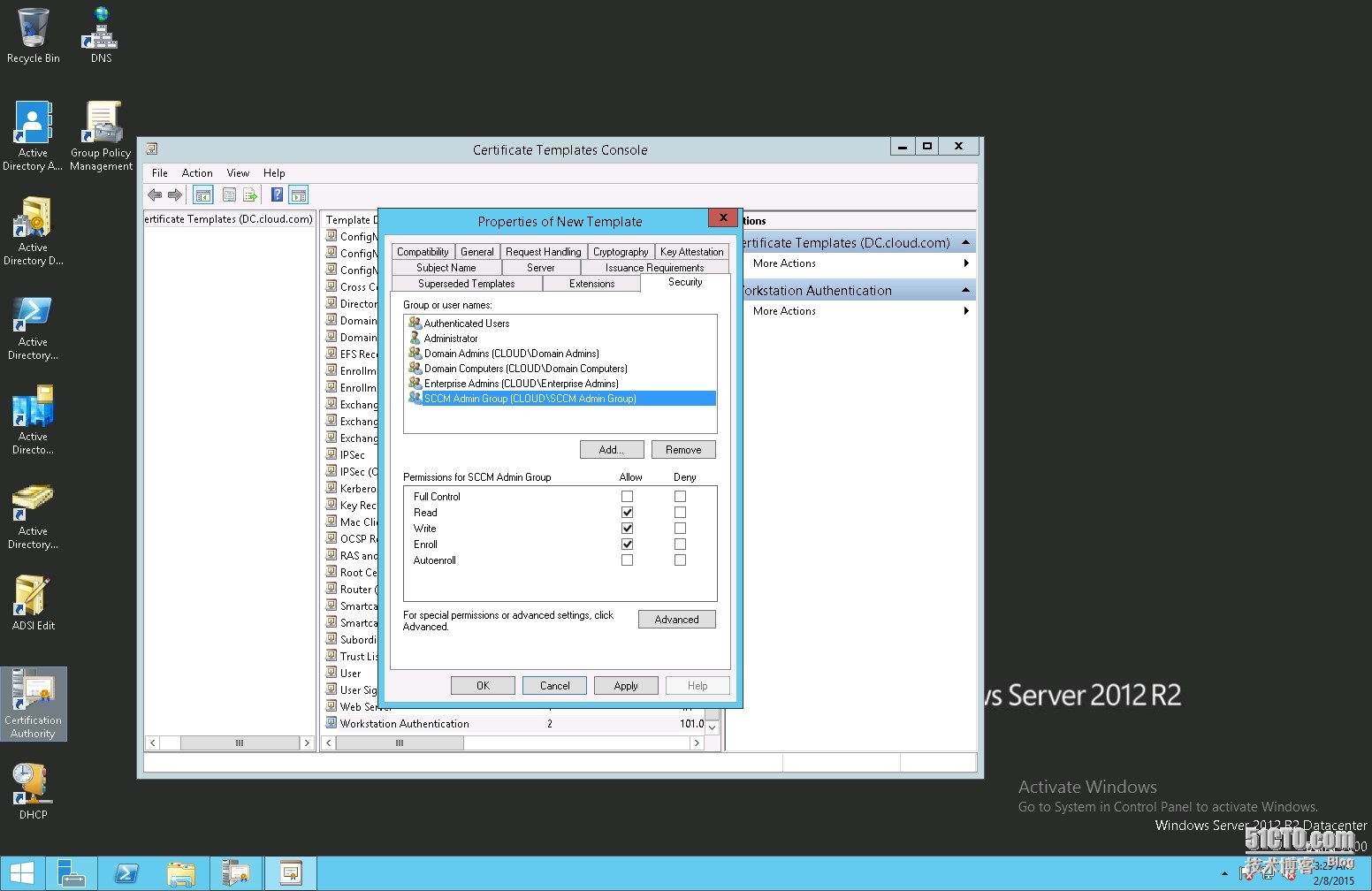The image size is (1372, 891).
Task: Click the Forward arrow in console toolbar
Action: 175,195
